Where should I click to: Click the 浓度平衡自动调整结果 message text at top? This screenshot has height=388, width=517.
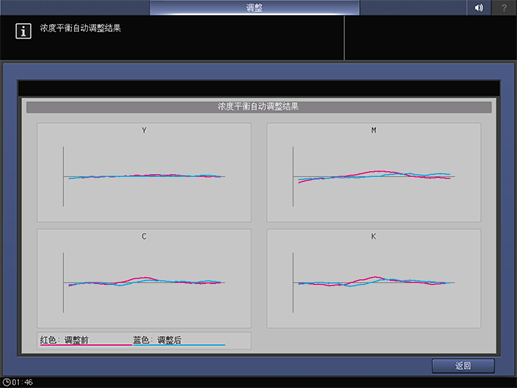tap(80, 28)
